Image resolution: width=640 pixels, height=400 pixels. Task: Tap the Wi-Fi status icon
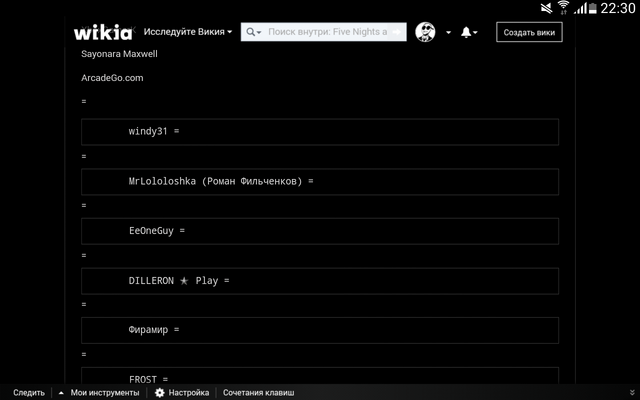tap(563, 8)
